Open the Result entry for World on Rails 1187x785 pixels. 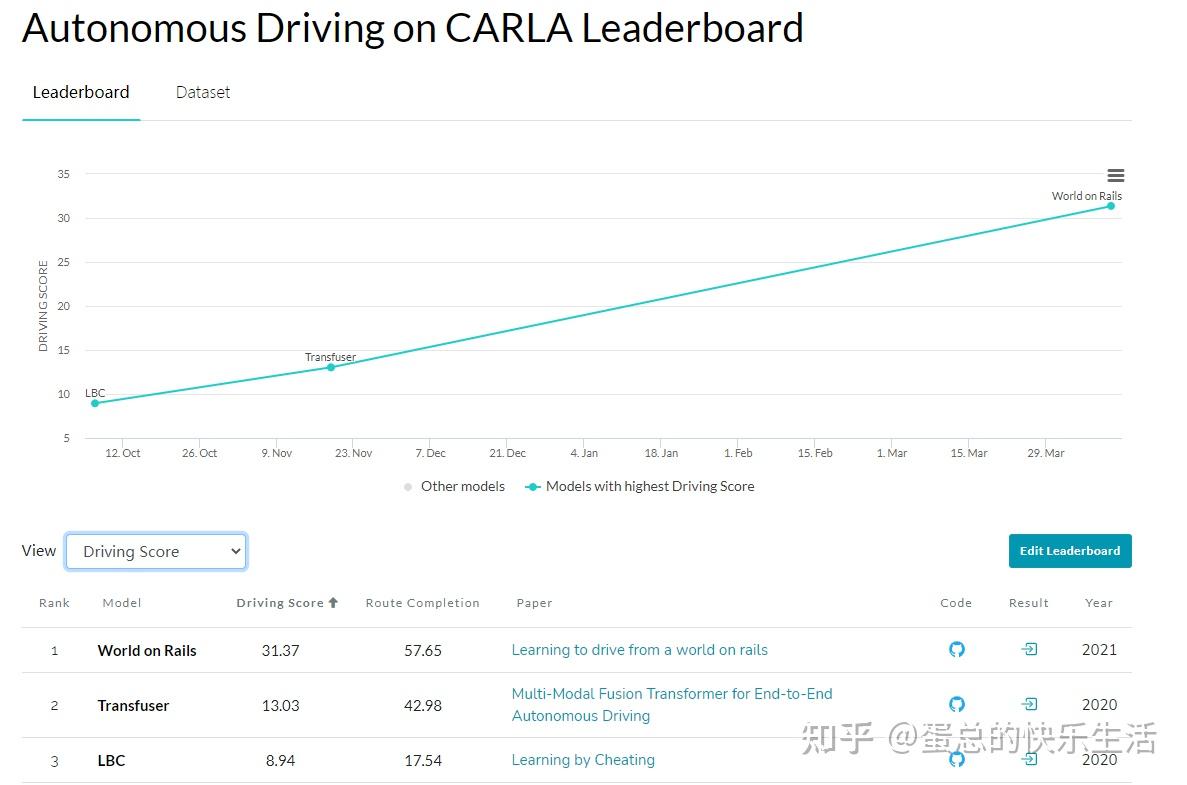pyautogui.click(x=1029, y=650)
